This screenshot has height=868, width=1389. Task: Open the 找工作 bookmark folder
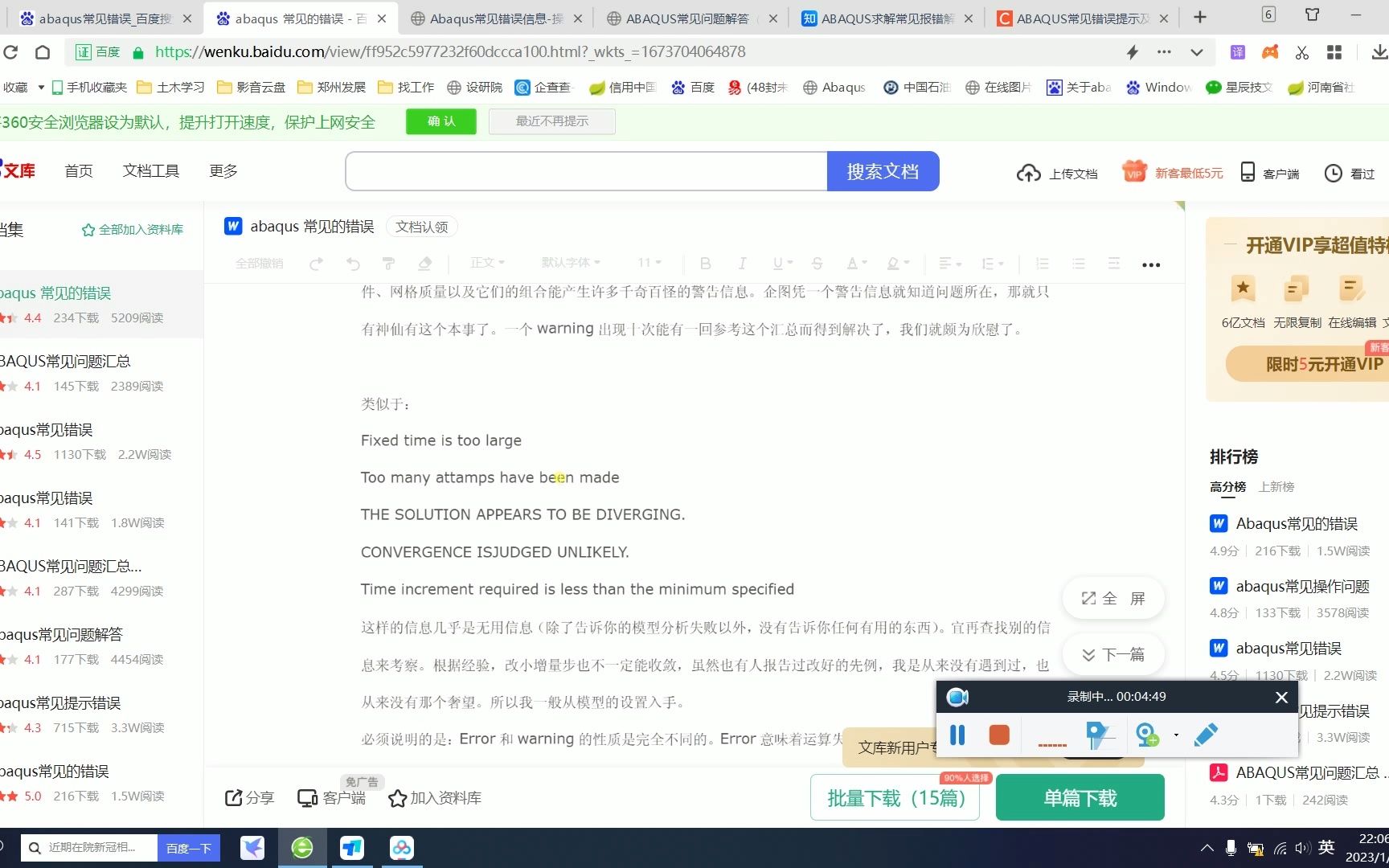[406, 87]
